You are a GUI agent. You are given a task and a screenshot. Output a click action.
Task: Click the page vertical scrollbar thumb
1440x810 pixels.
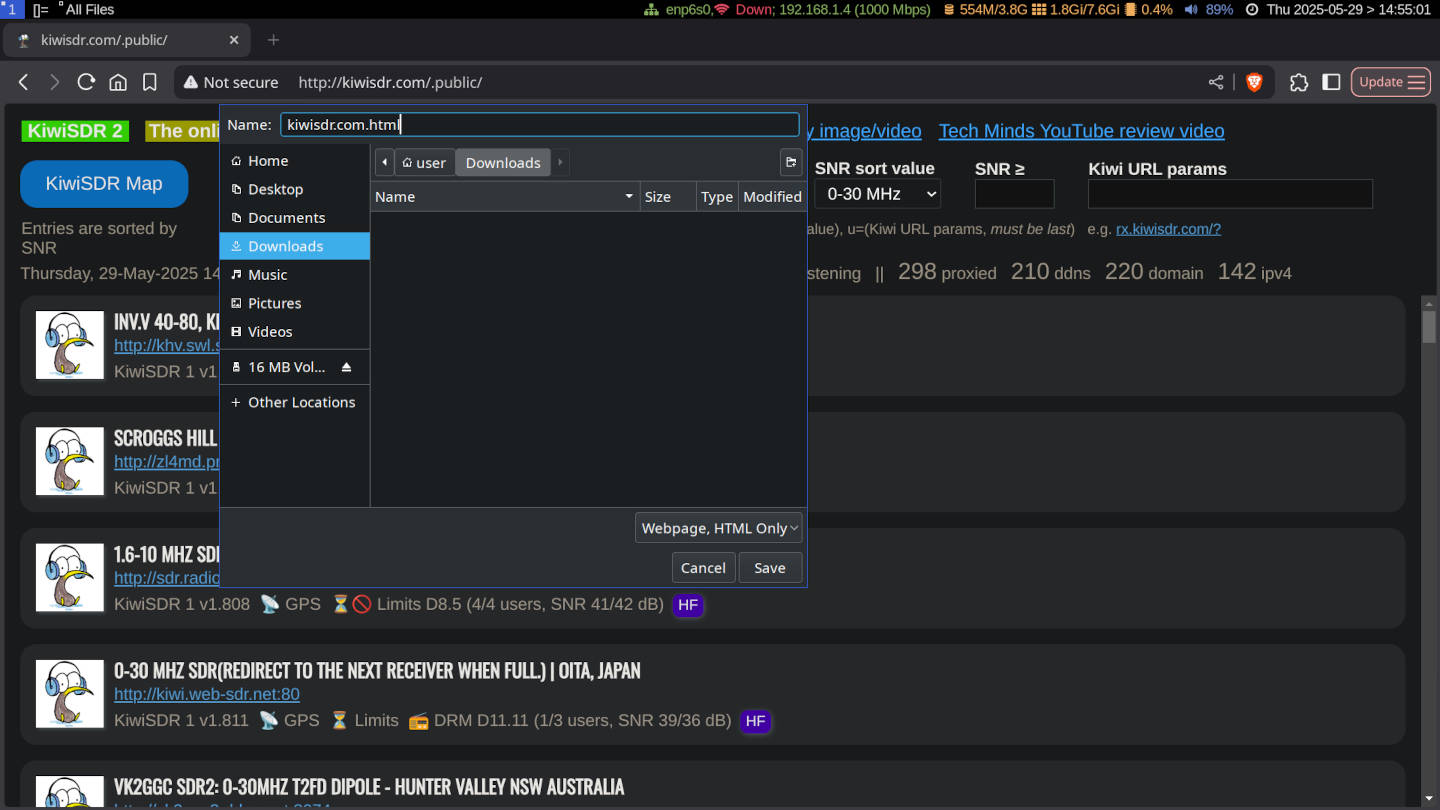tap(1429, 326)
